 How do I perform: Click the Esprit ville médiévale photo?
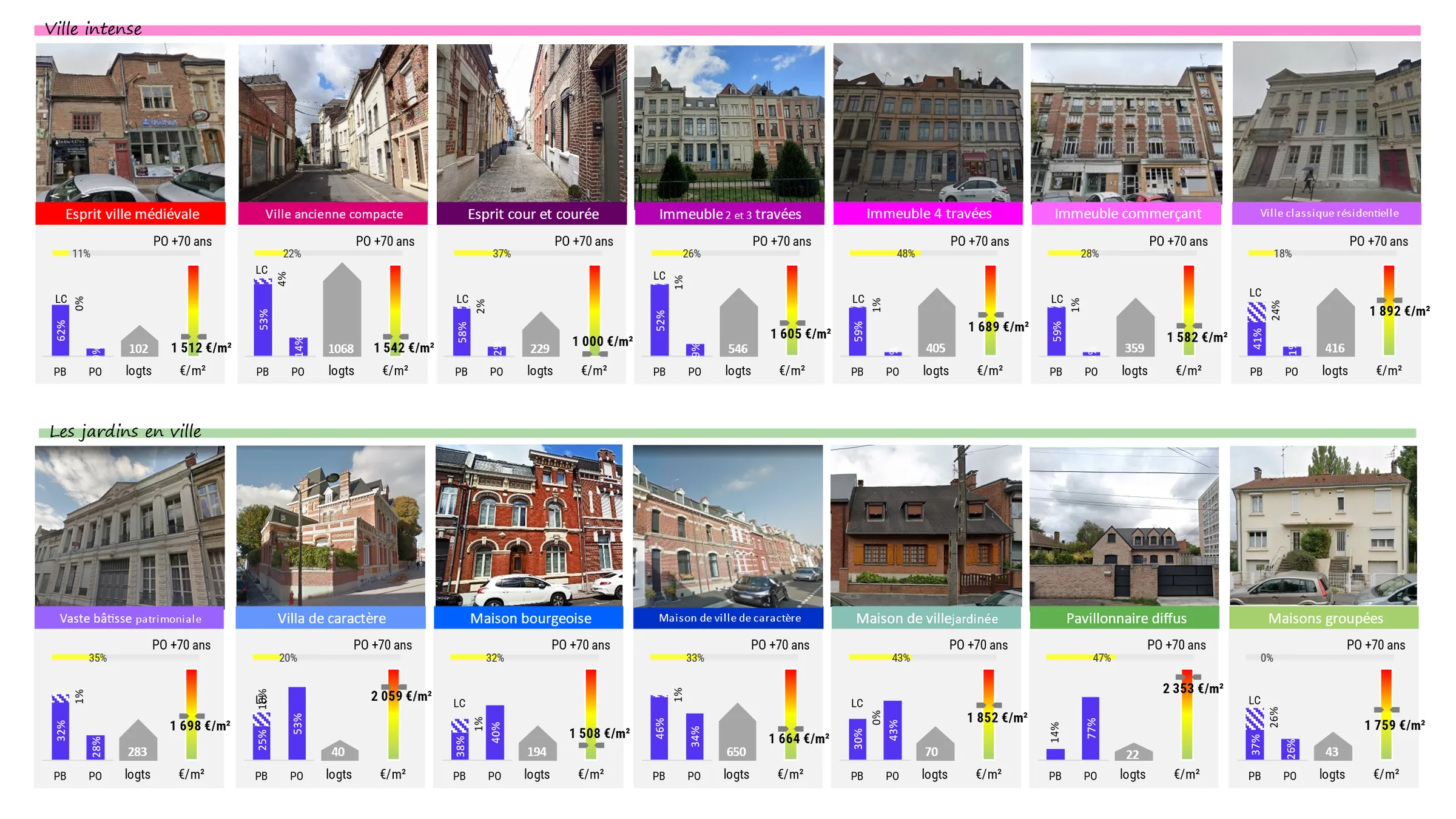coord(130,123)
